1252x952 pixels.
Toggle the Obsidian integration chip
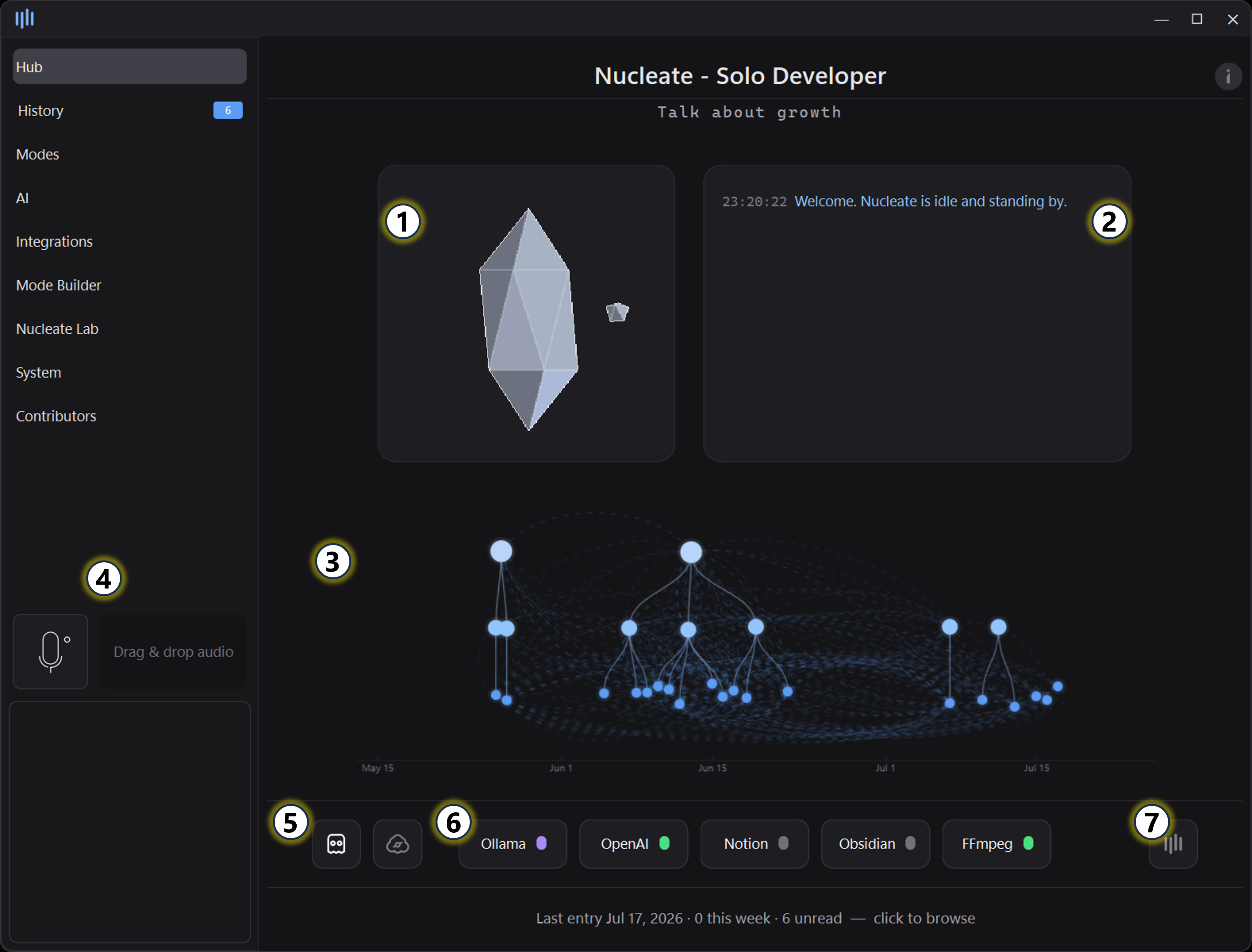point(876,844)
